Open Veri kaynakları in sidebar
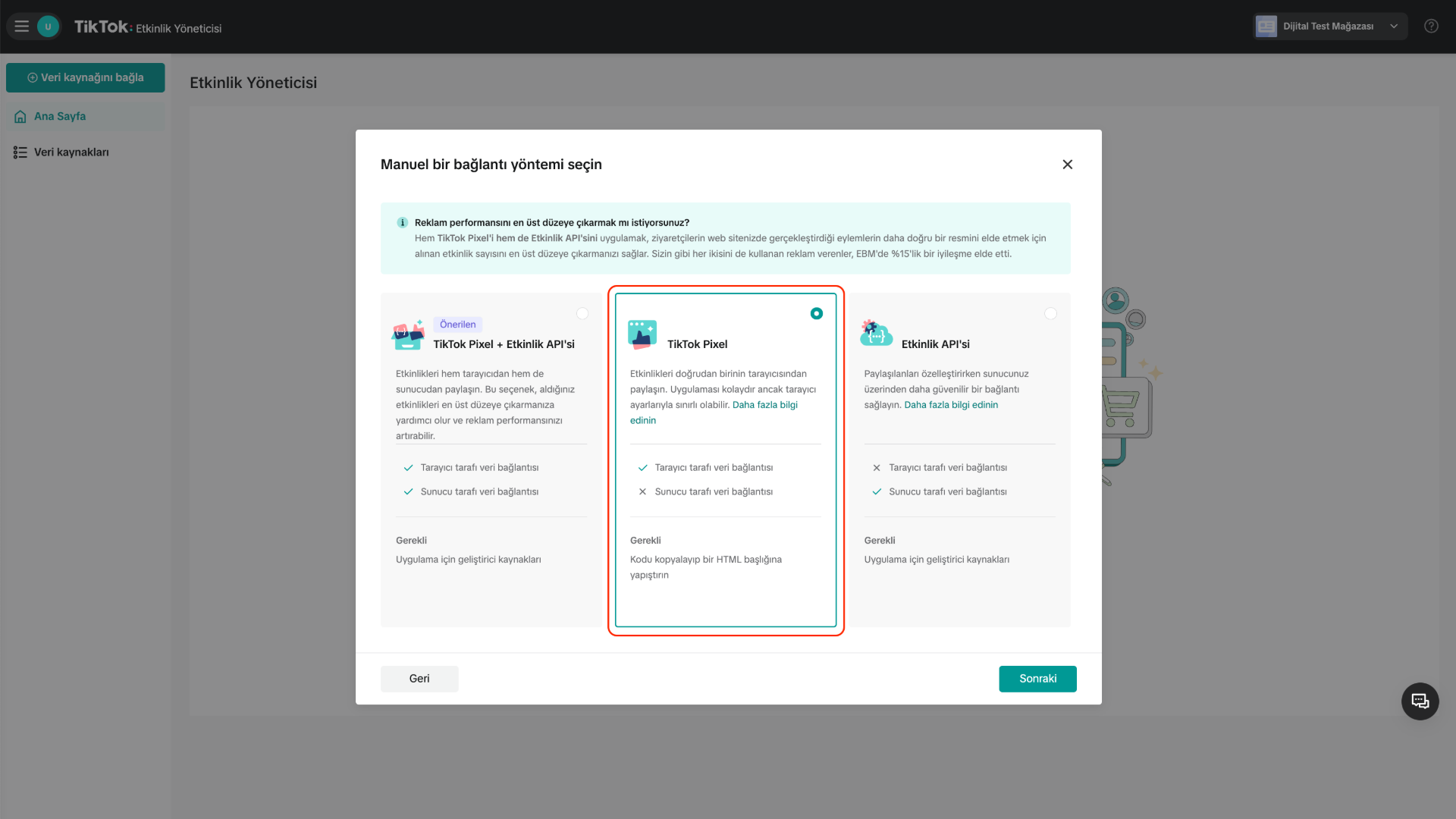The width and height of the screenshot is (1456, 819). click(x=86, y=152)
